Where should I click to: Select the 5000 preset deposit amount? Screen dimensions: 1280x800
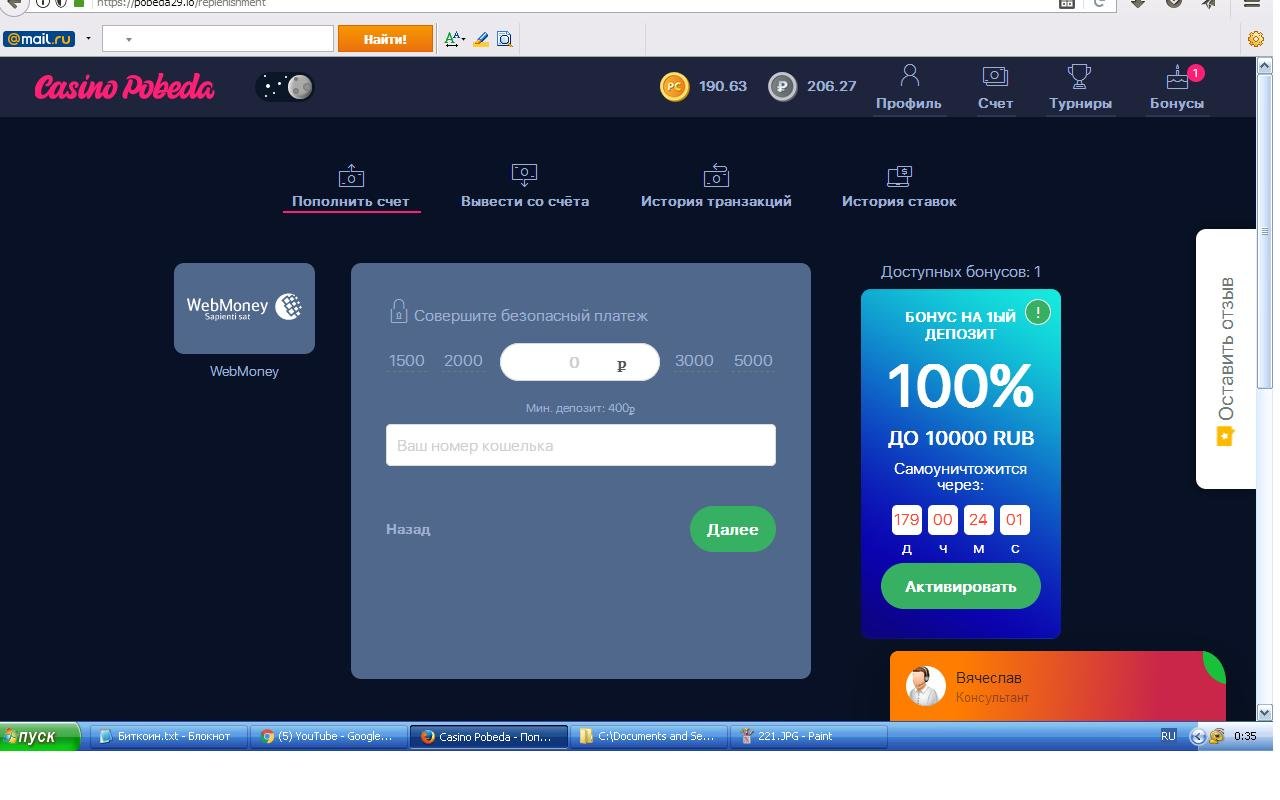(753, 361)
